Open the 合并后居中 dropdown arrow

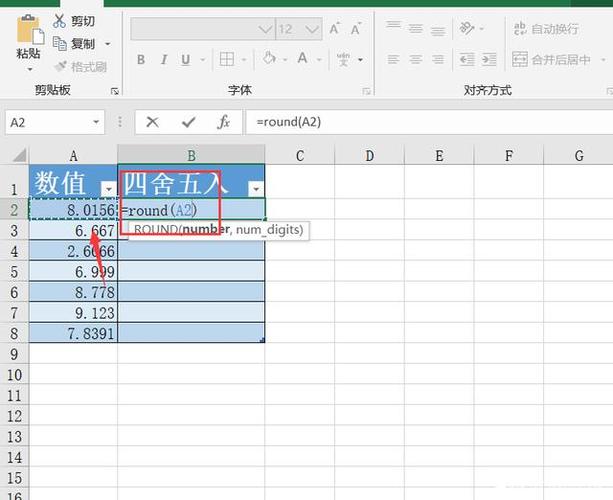603,60
